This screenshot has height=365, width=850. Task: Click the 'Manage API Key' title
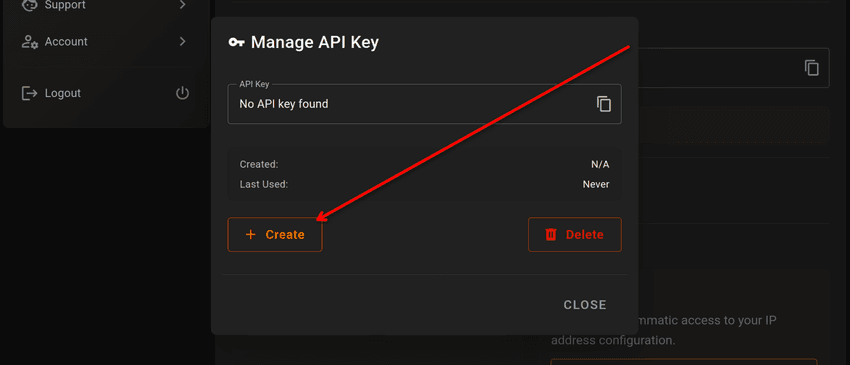[315, 42]
